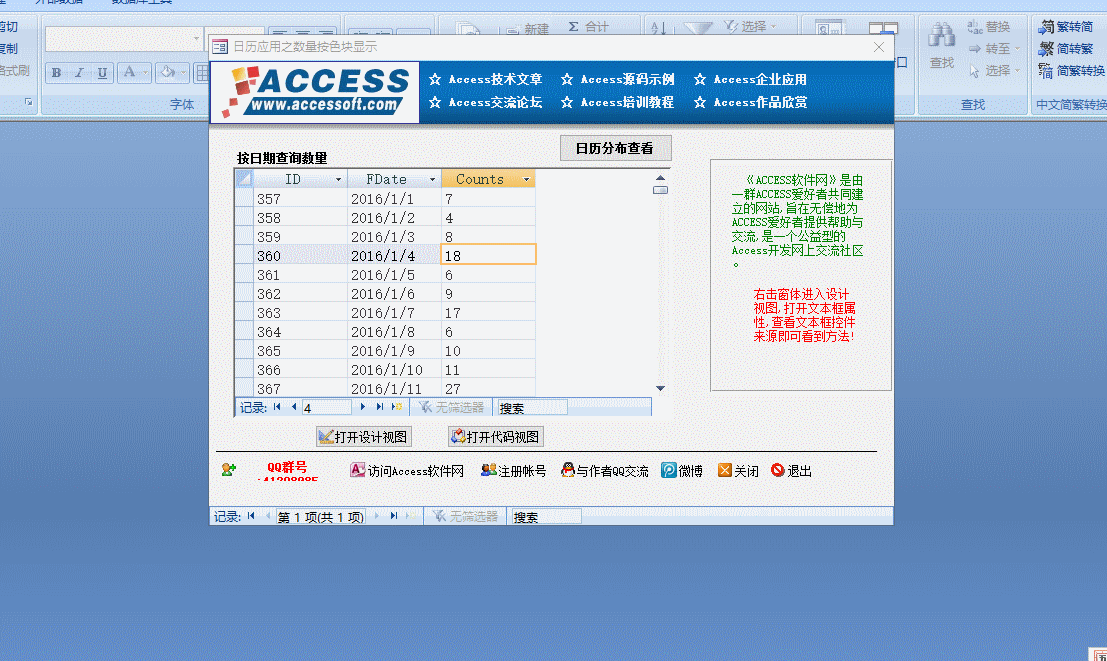1107x661 pixels.
Task: Click the subform 无筛选器 filter indicator
Action: [451, 407]
